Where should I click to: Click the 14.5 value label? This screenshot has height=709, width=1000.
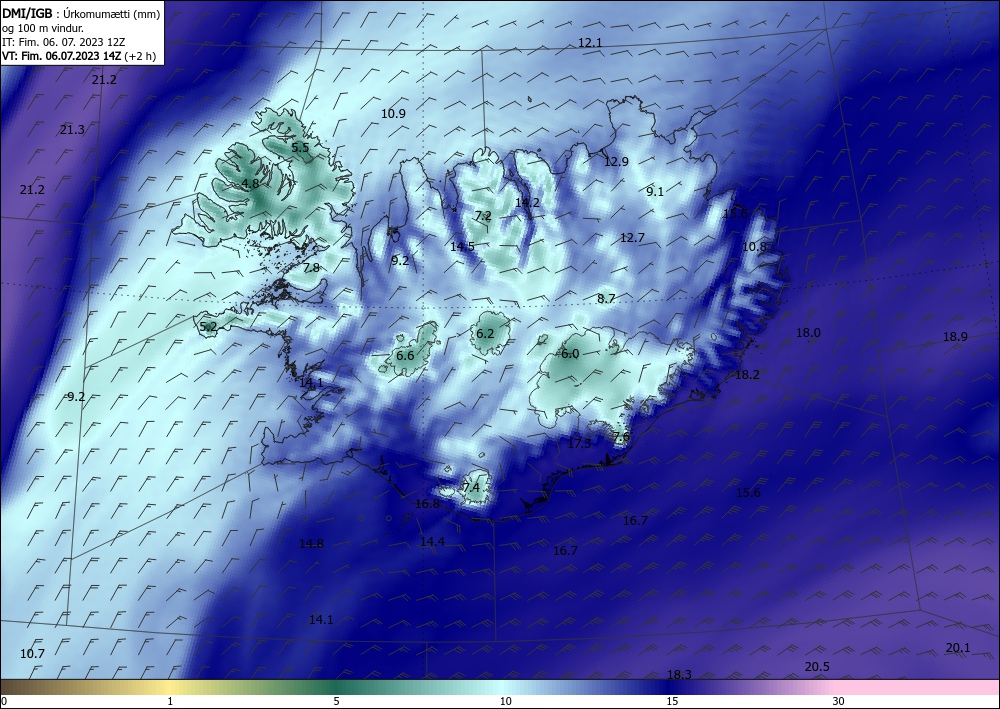coord(462,247)
